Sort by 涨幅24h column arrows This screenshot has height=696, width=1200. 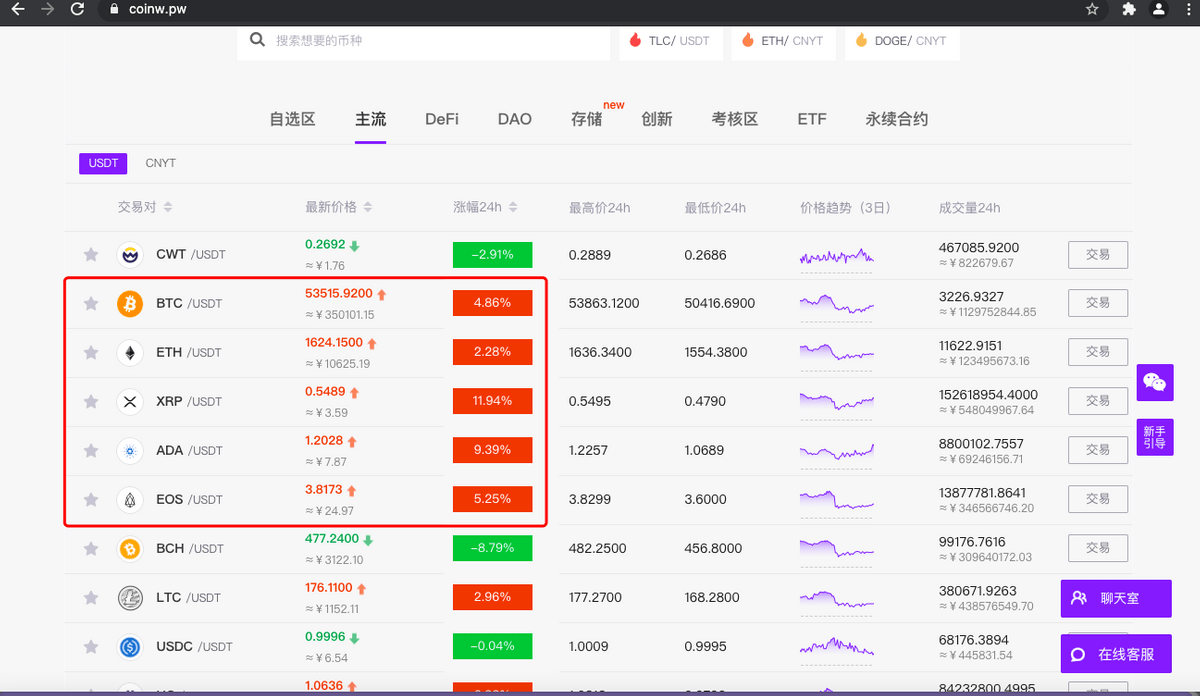click(x=513, y=207)
